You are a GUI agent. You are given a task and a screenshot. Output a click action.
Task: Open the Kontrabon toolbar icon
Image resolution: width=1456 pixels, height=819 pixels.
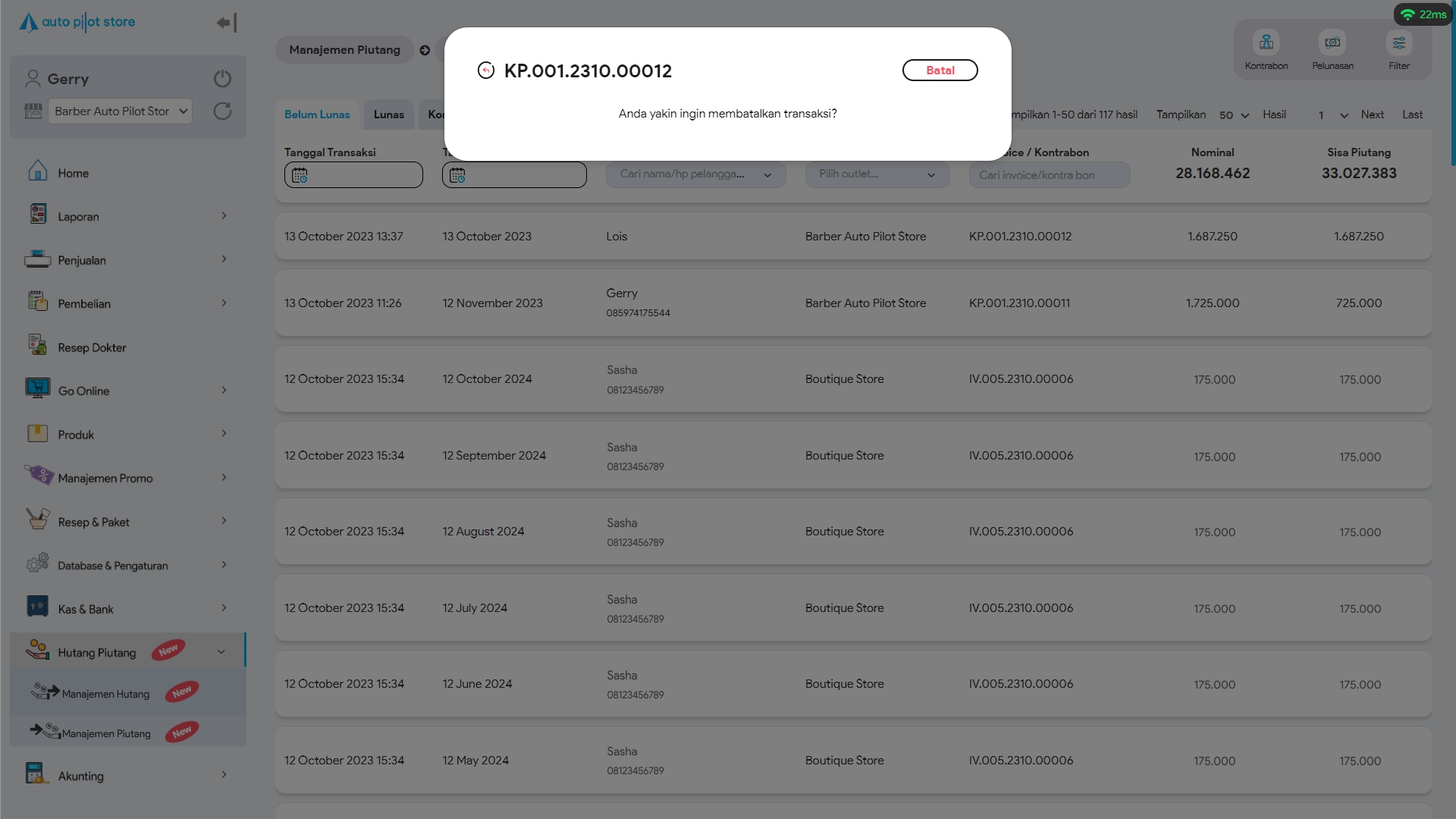tap(1266, 43)
